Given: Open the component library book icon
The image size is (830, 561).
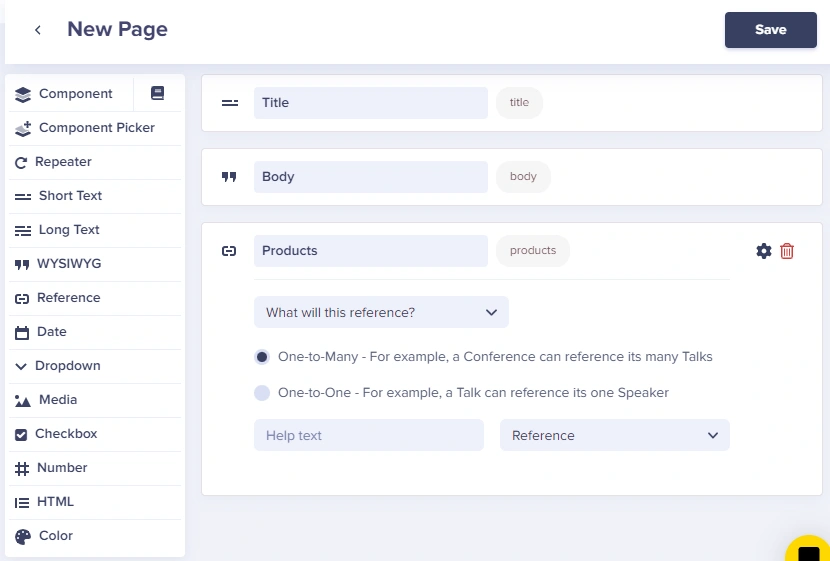Looking at the screenshot, I should (x=157, y=93).
